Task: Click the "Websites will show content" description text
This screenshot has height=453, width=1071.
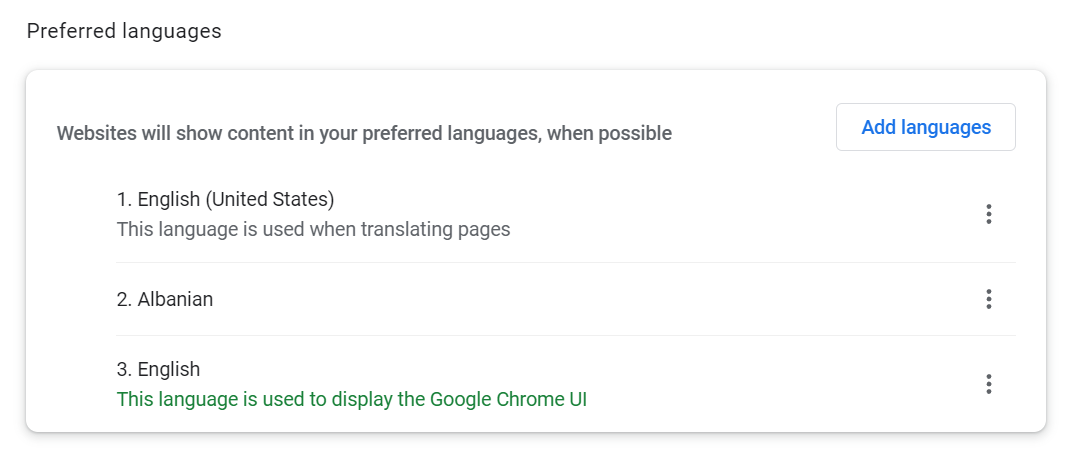Action: pyautogui.click(x=364, y=133)
